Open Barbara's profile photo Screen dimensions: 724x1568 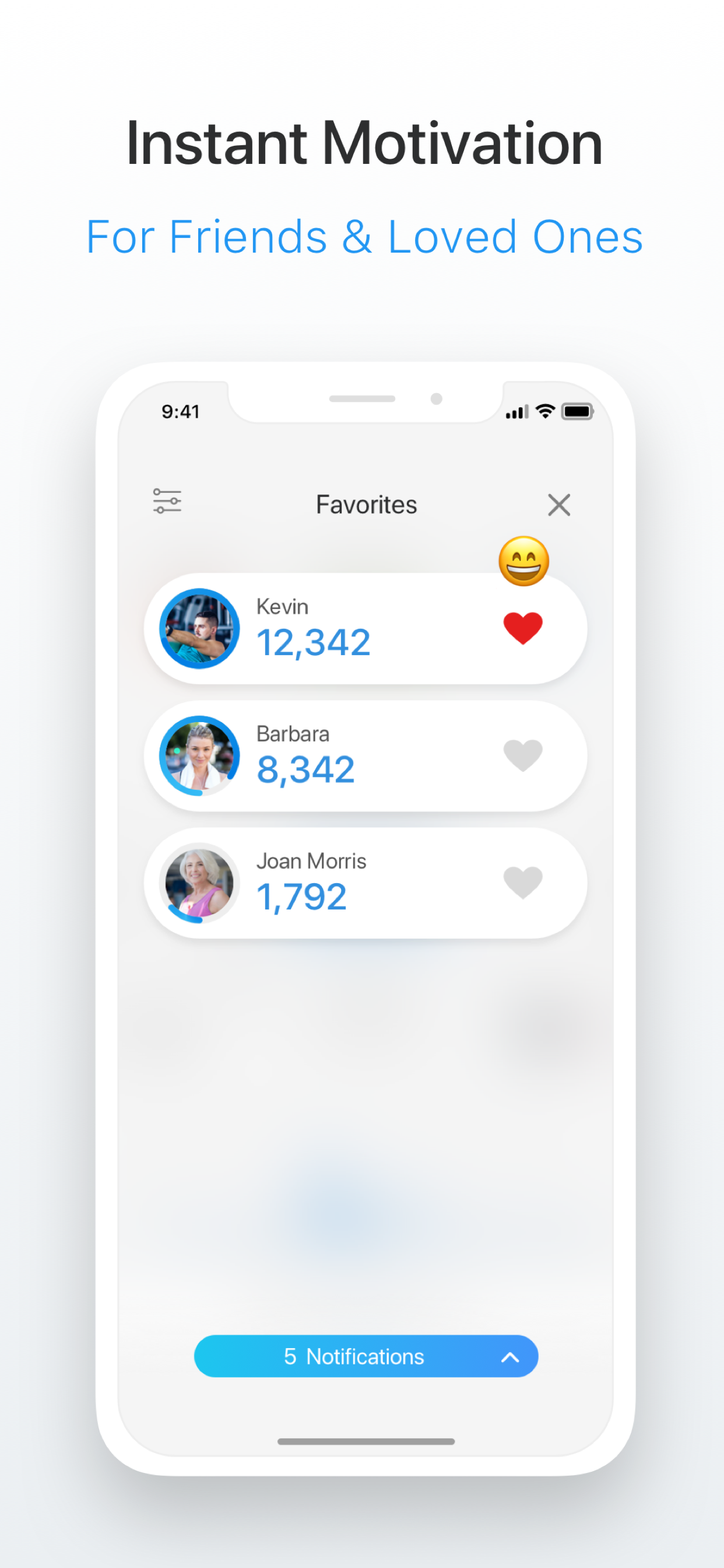199,755
